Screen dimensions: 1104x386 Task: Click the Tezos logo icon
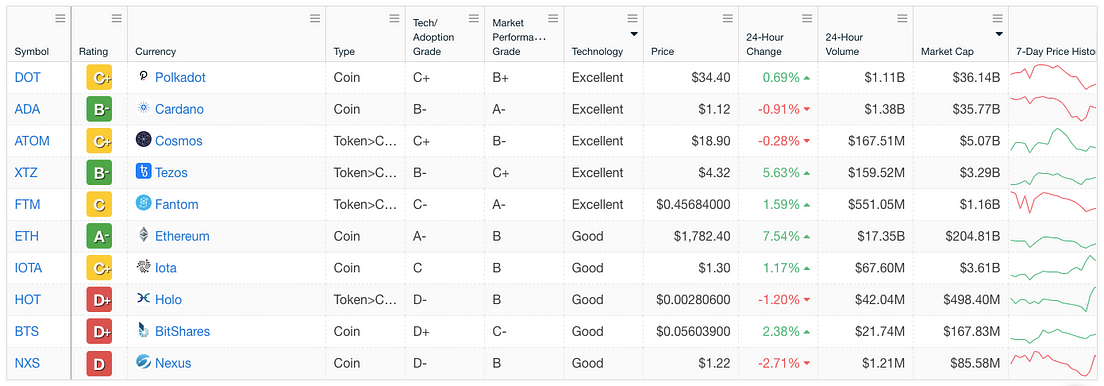tap(143, 172)
